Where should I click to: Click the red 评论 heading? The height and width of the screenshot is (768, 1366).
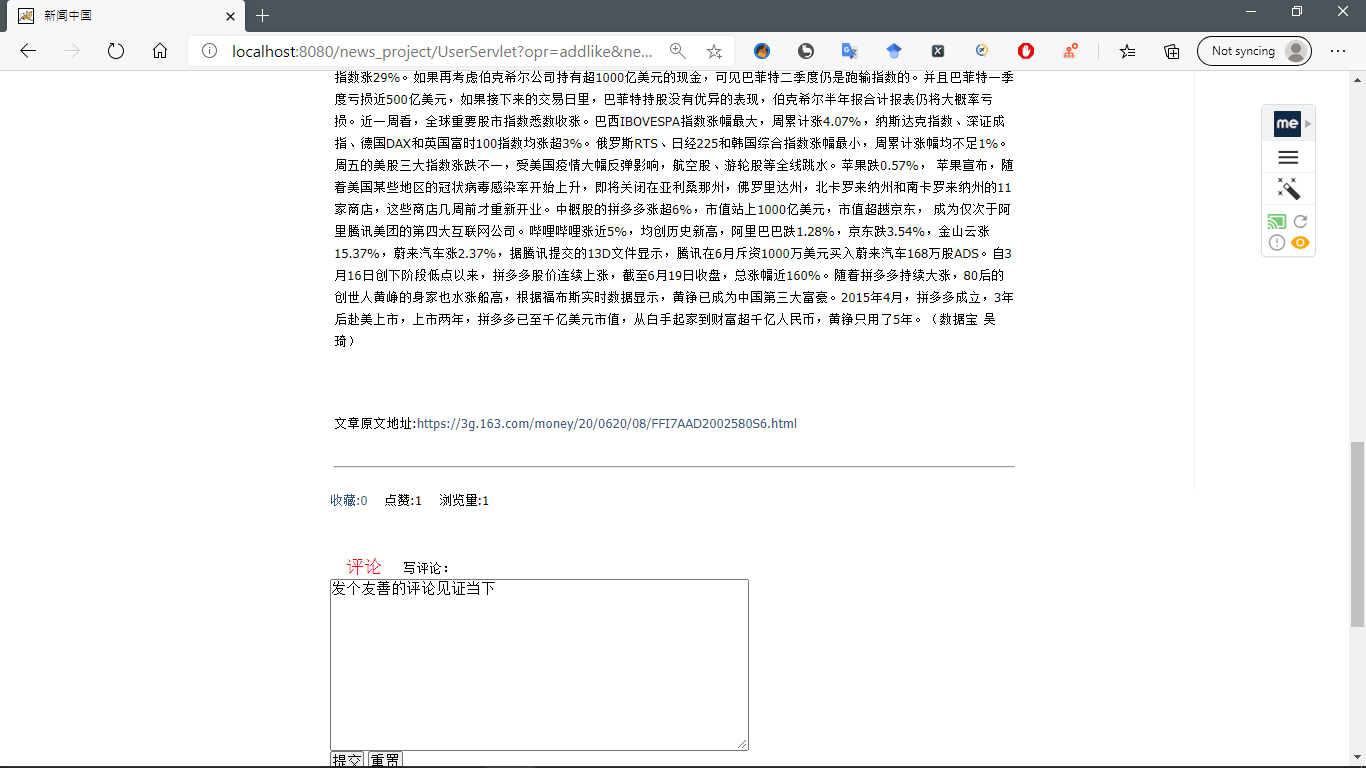click(364, 567)
